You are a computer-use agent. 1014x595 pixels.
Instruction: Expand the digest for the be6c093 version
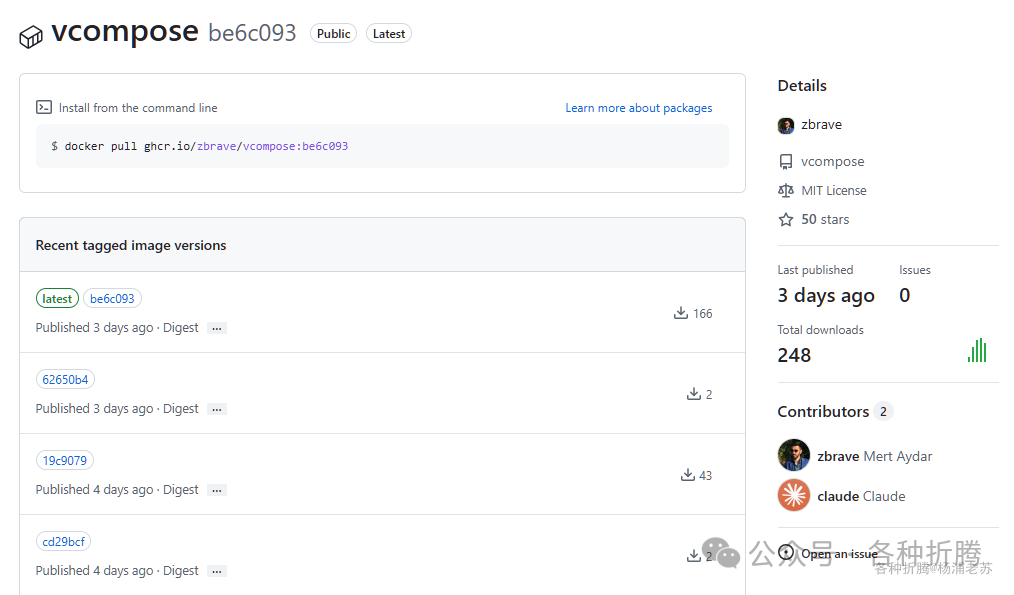pos(217,328)
